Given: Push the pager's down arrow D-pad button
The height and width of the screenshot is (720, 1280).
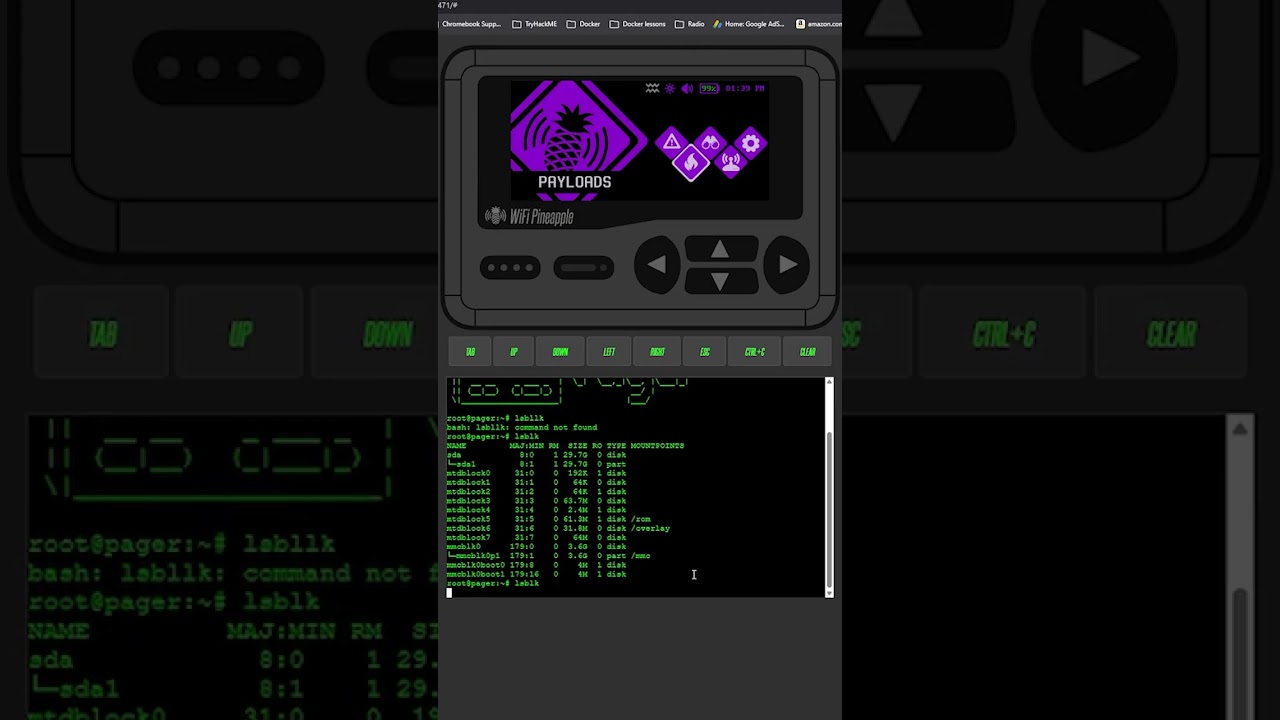Looking at the screenshot, I should tap(720, 282).
